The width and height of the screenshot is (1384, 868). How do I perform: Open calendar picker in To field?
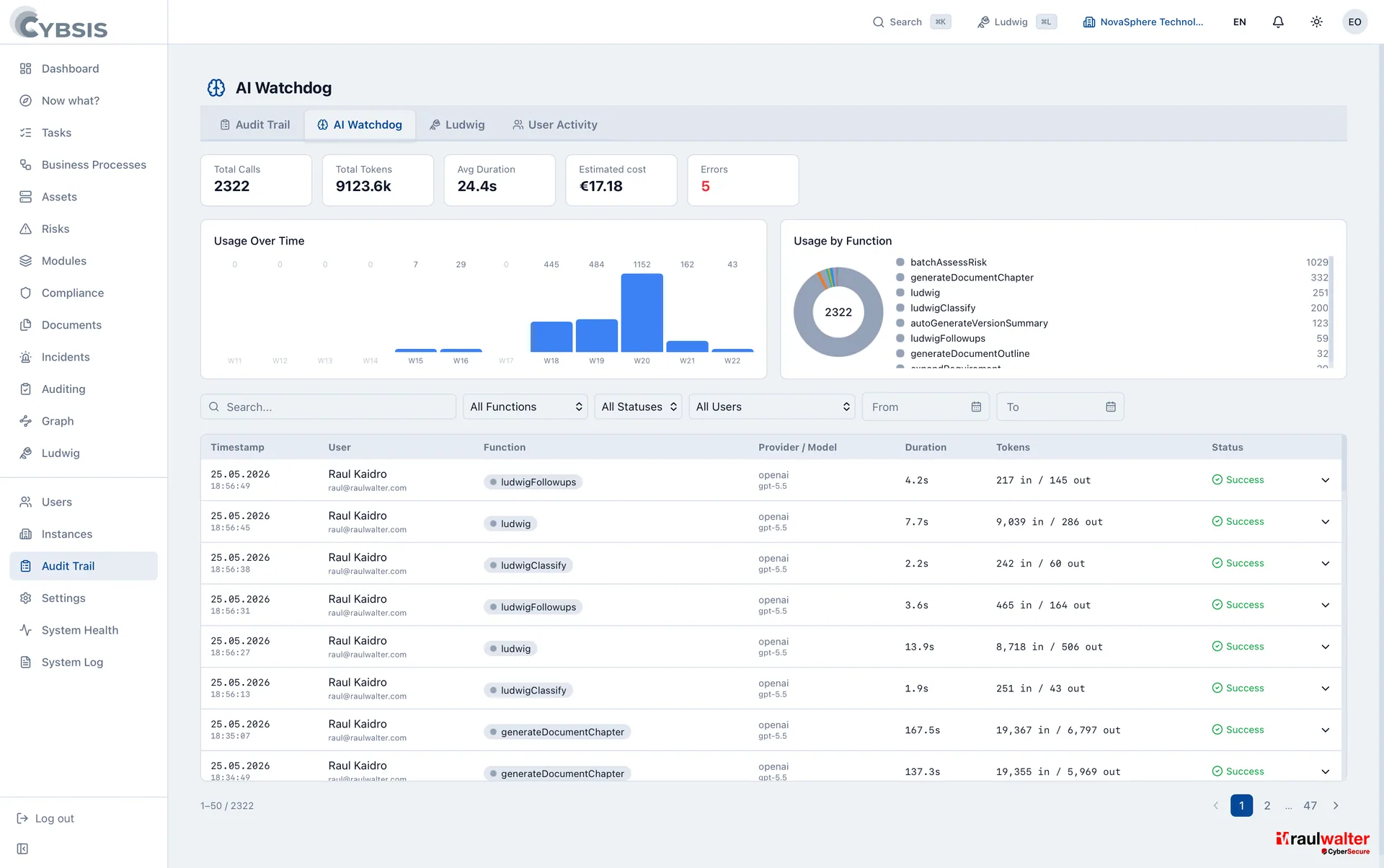(x=1111, y=407)
